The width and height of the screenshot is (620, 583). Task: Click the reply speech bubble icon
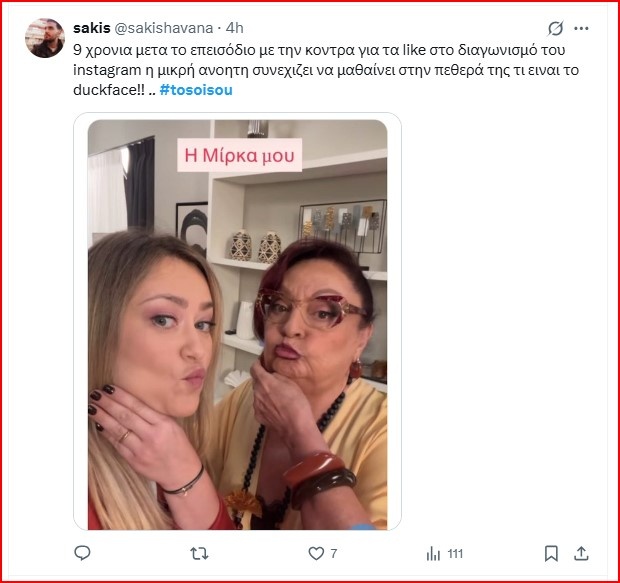(82, 553)
